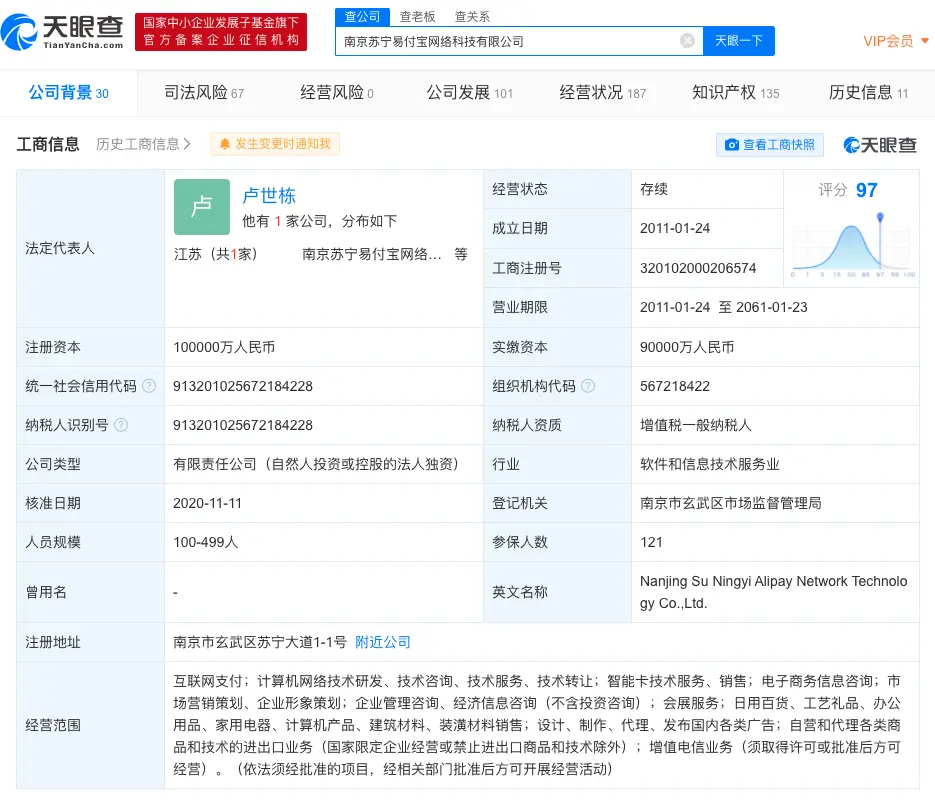Click the TianYanCha logo in header

(63, 31)
